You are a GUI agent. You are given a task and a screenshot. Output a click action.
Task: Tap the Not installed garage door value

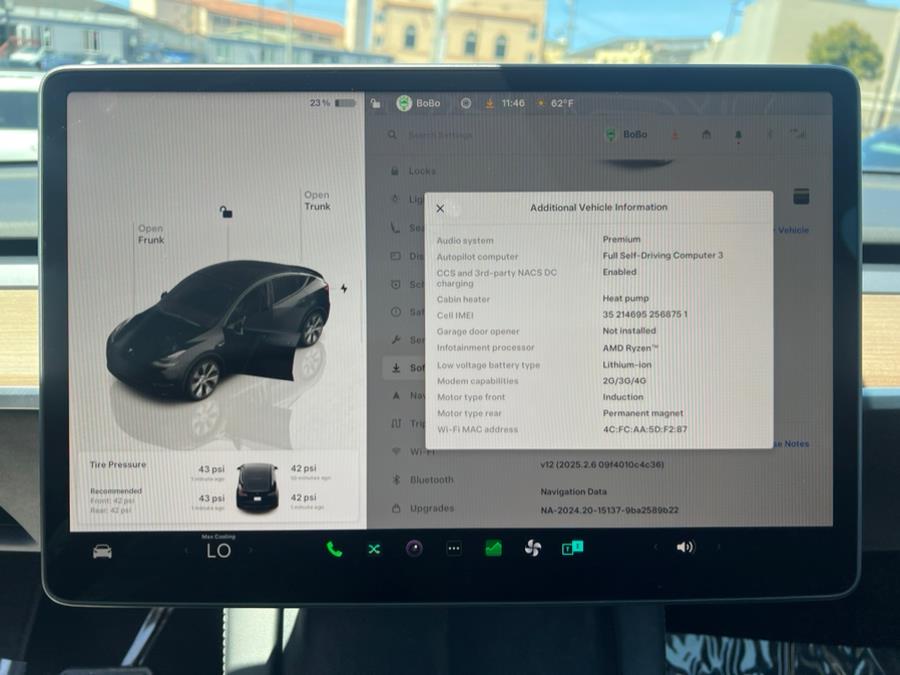[x=629, y=331]
